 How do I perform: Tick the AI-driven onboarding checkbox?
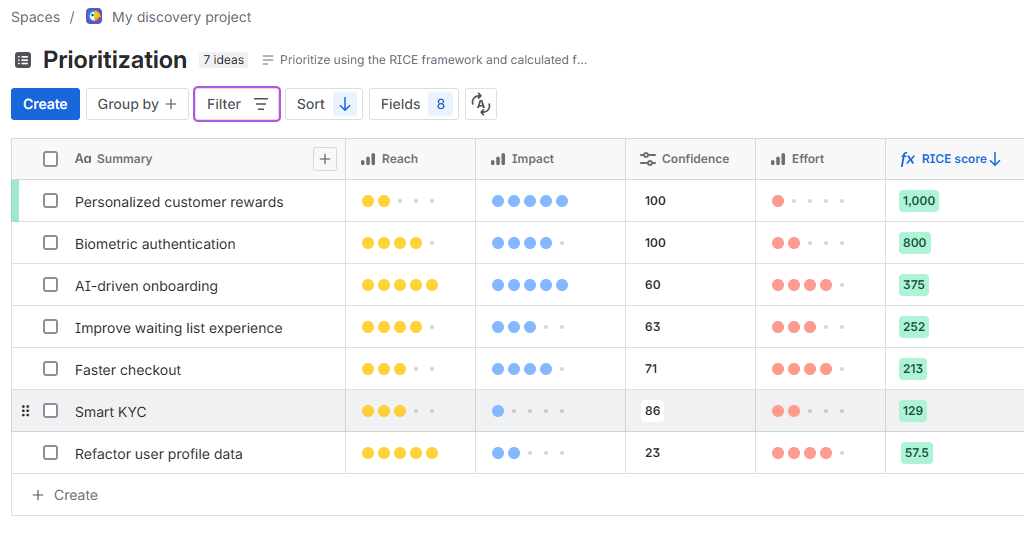pos(50,285)
